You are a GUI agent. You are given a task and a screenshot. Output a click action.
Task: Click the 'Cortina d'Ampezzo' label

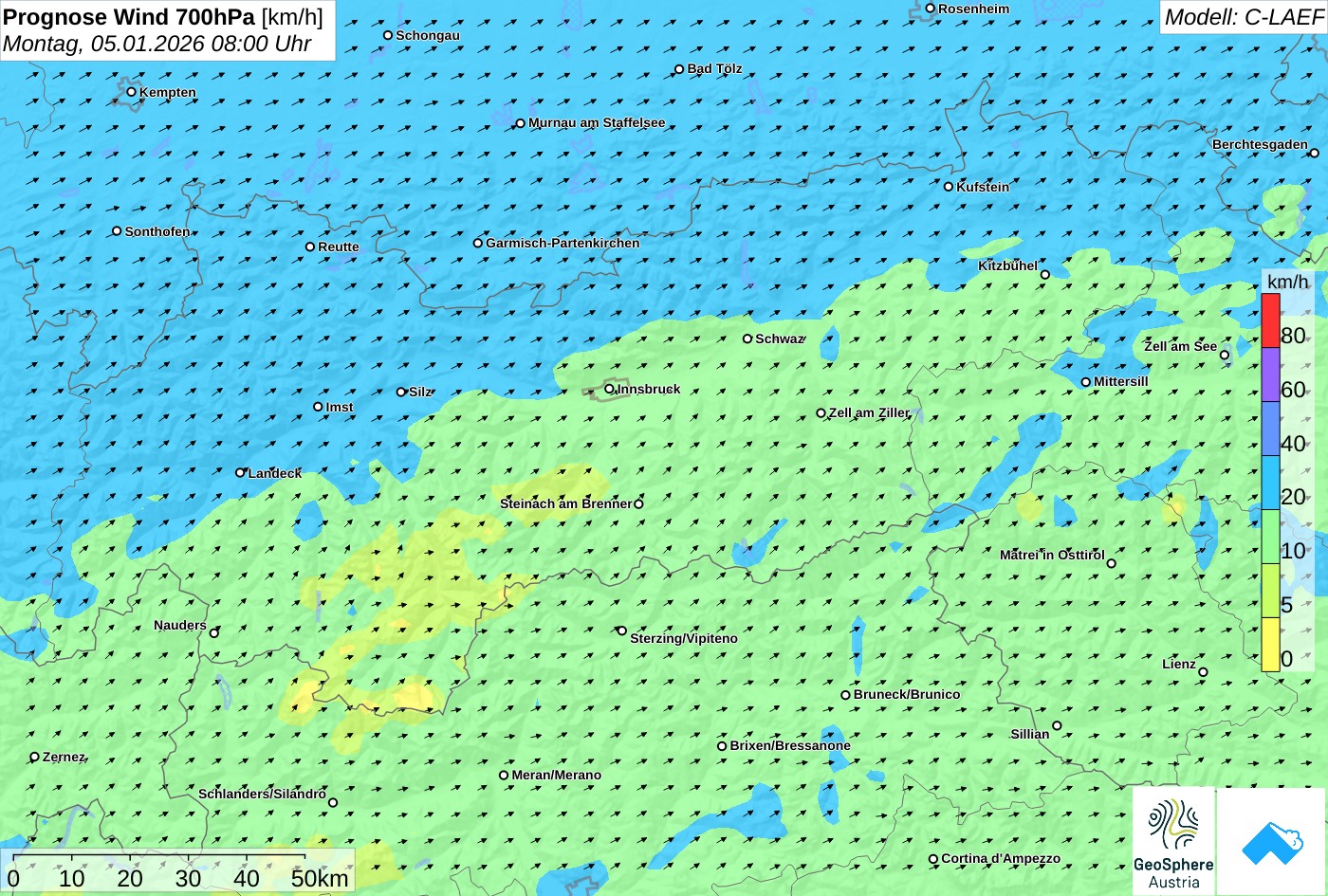pos(1001,858)
